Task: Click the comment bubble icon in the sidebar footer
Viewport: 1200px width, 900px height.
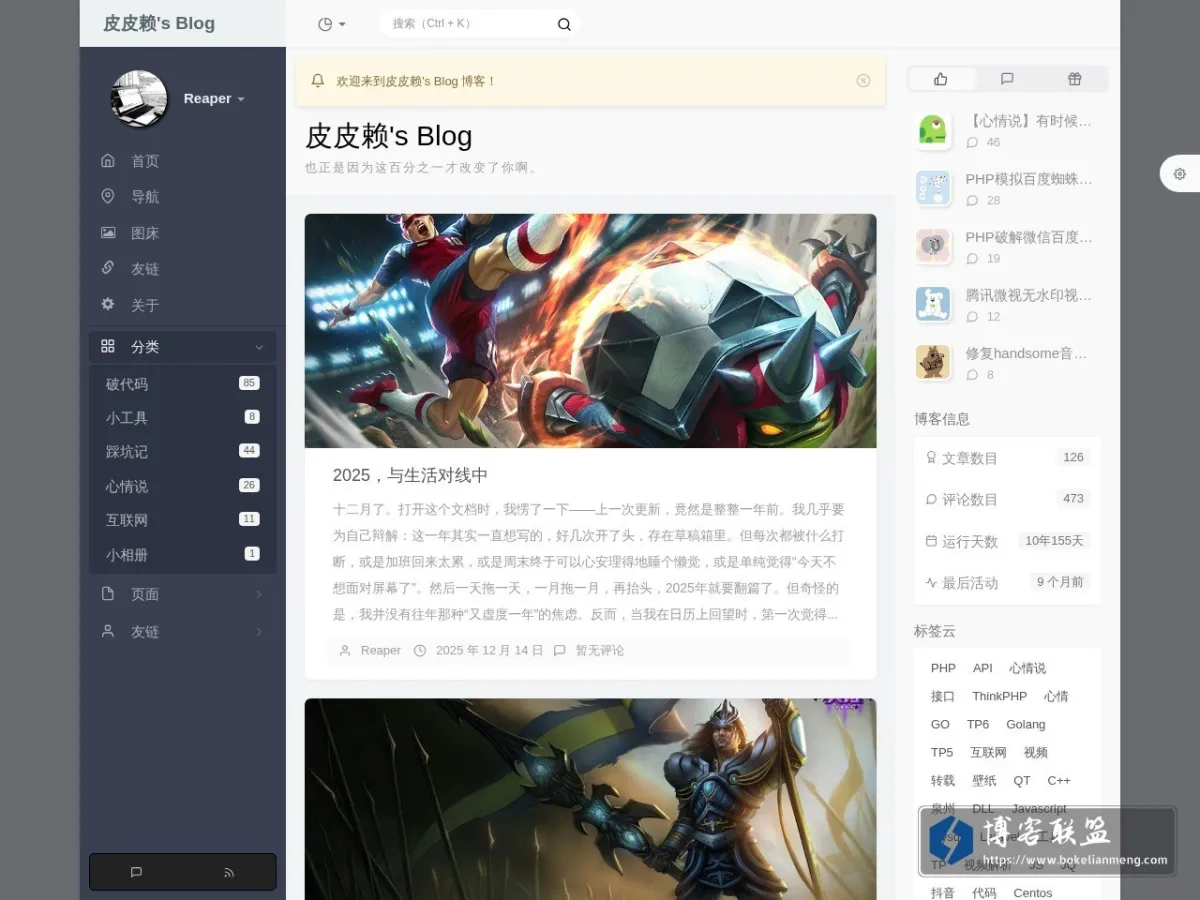Action: click(x=136, y=872)
